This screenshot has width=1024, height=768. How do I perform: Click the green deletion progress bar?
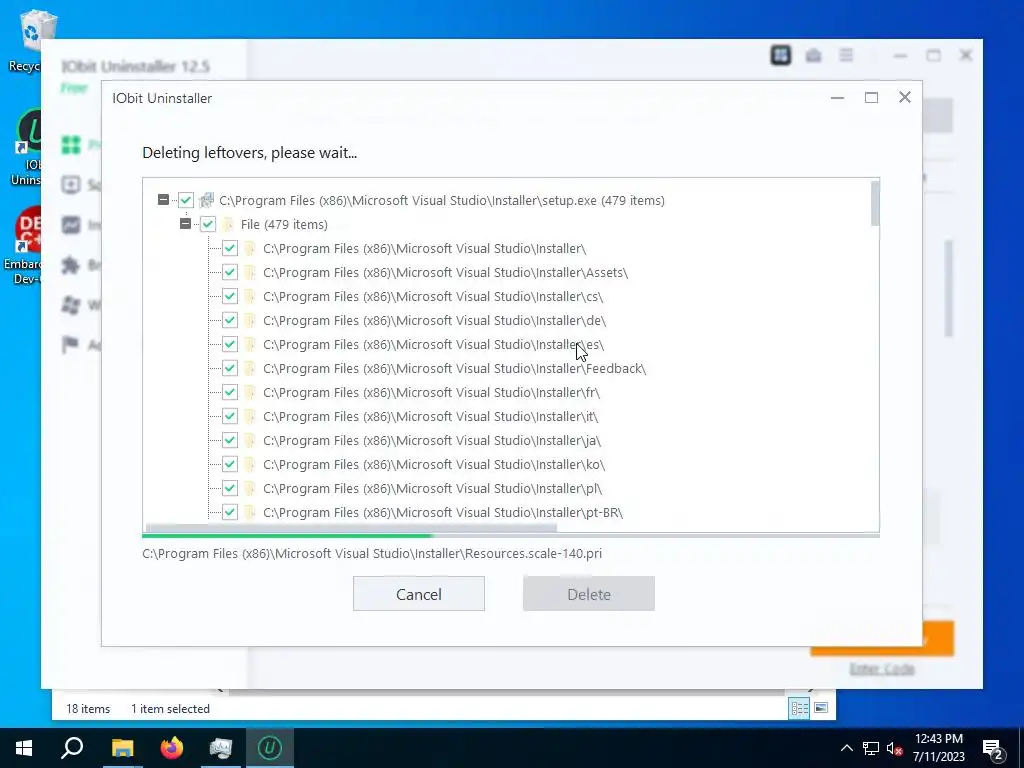coord(287,536)
